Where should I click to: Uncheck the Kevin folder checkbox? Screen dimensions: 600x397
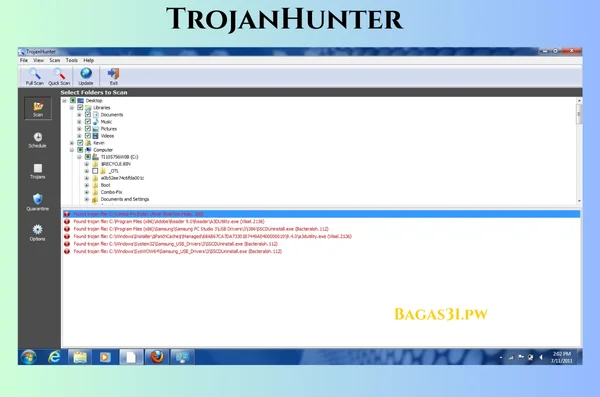pos(80,143)
